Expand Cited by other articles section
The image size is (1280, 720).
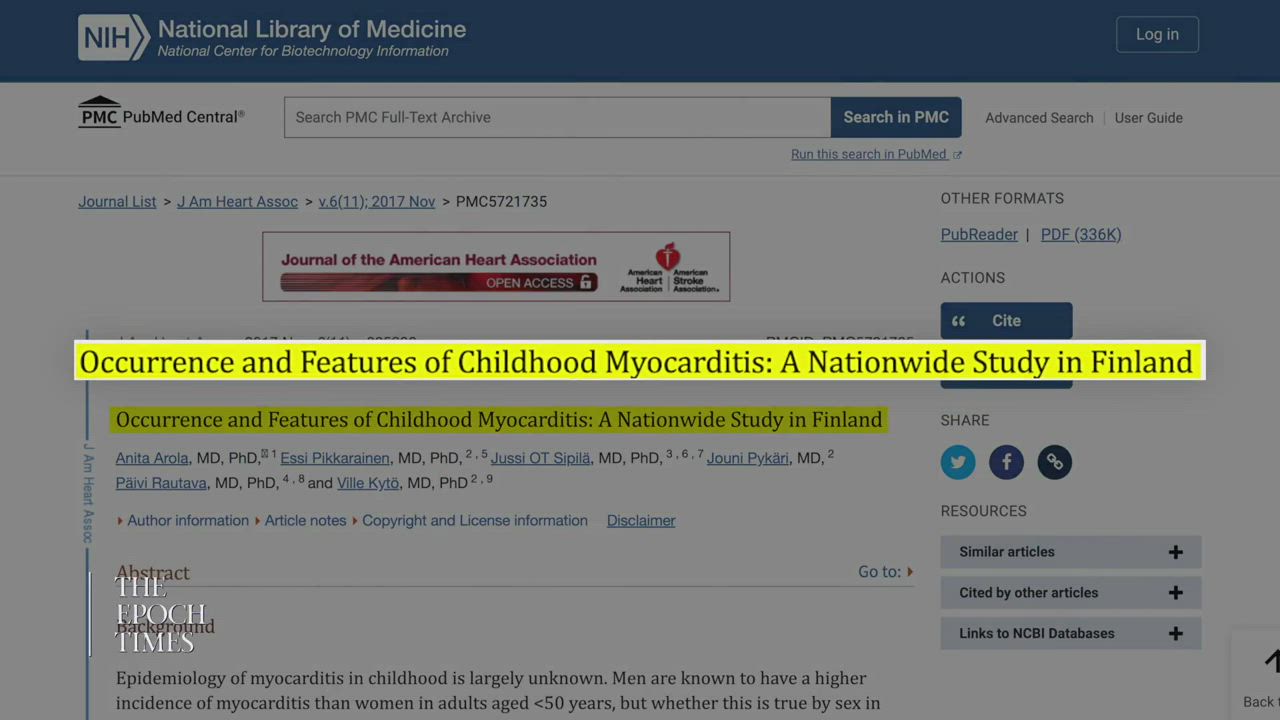click(1070, 593)
